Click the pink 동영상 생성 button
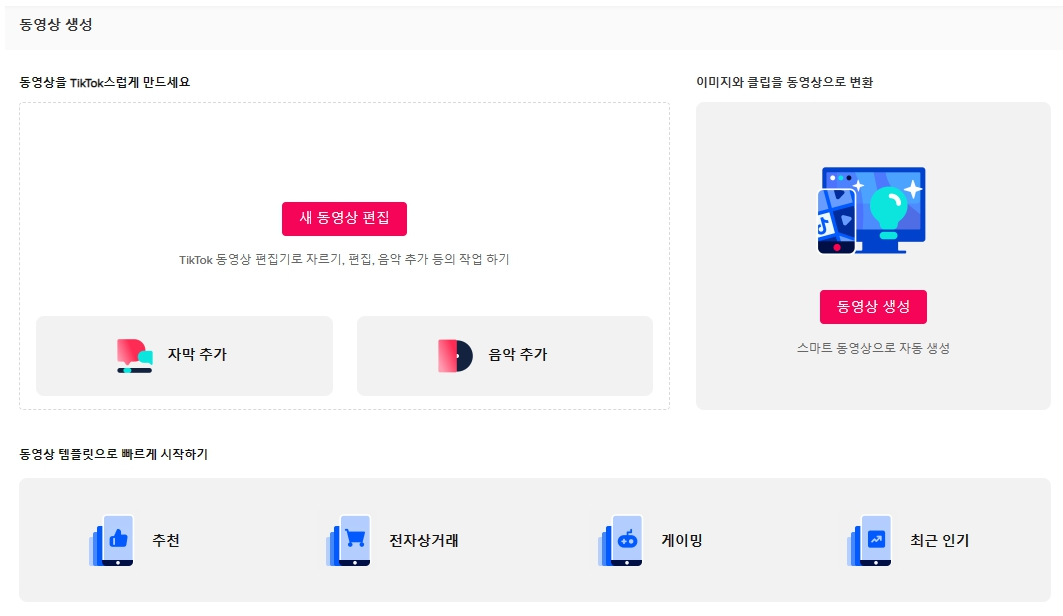Screen dimensions: 1063x616 pyautogui.click(x=873, y=307)
